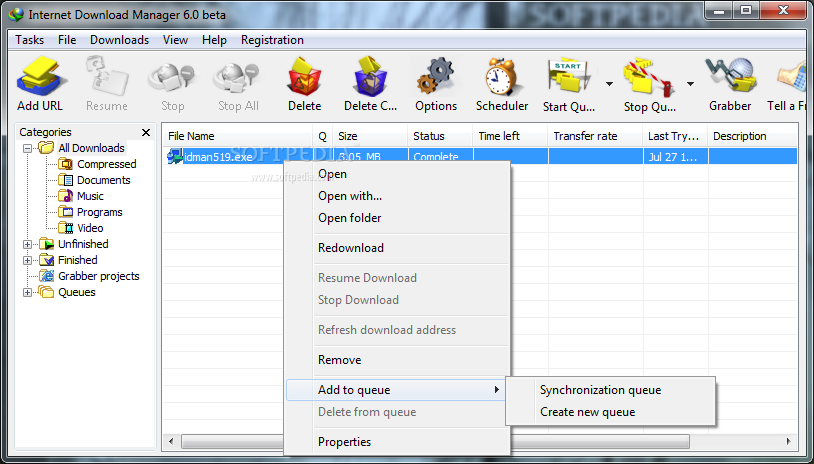Expand the Add to queue submenu arrow
The height and width of the screenshot is (464, 814).
pos(497,389)
